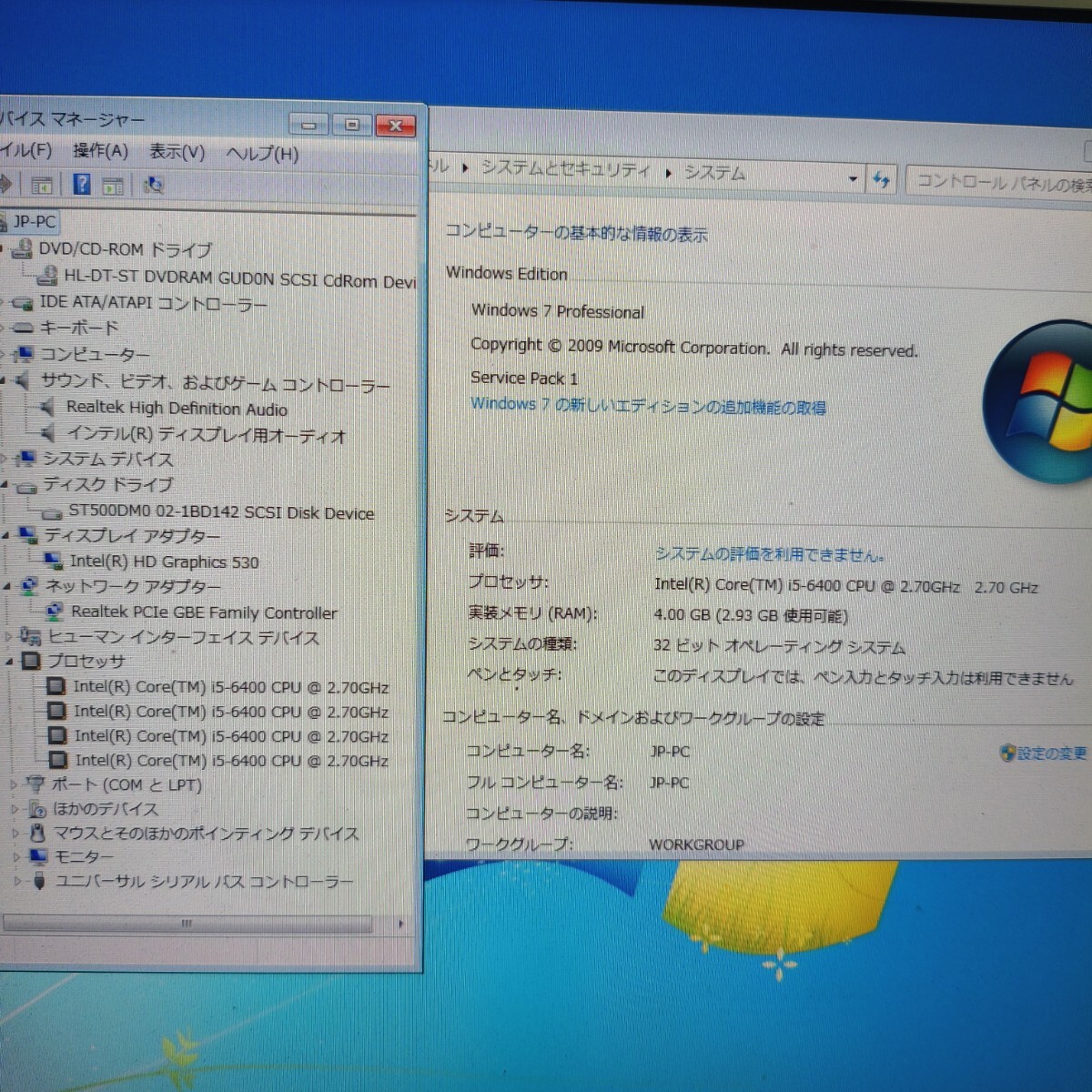Expand the ユニバーサル シリアル バス コントローラー branch
Screen dimensions: 1092x1092
click(x=16, y=881)
